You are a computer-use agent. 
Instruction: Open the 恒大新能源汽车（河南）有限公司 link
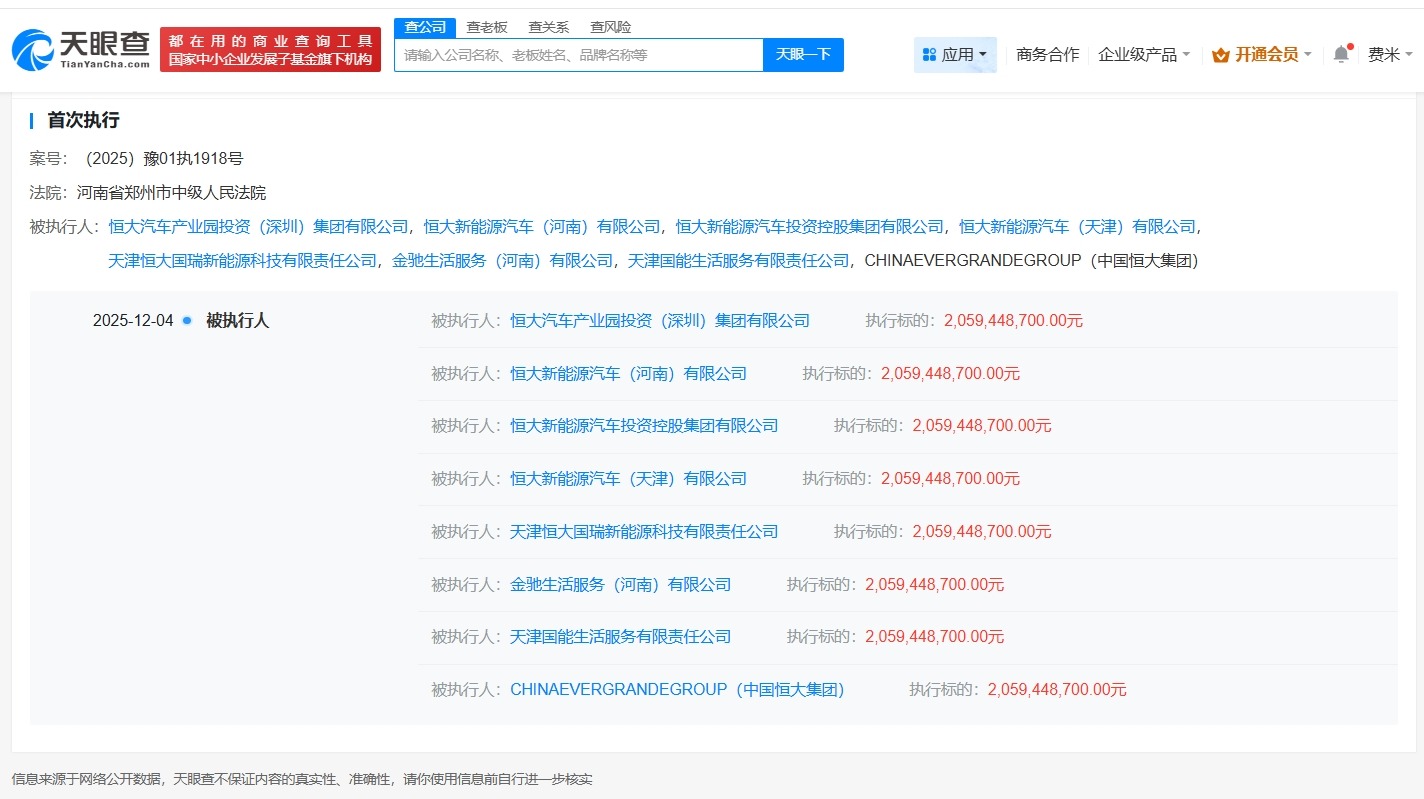pyautogui.click(x=627, y=373)
